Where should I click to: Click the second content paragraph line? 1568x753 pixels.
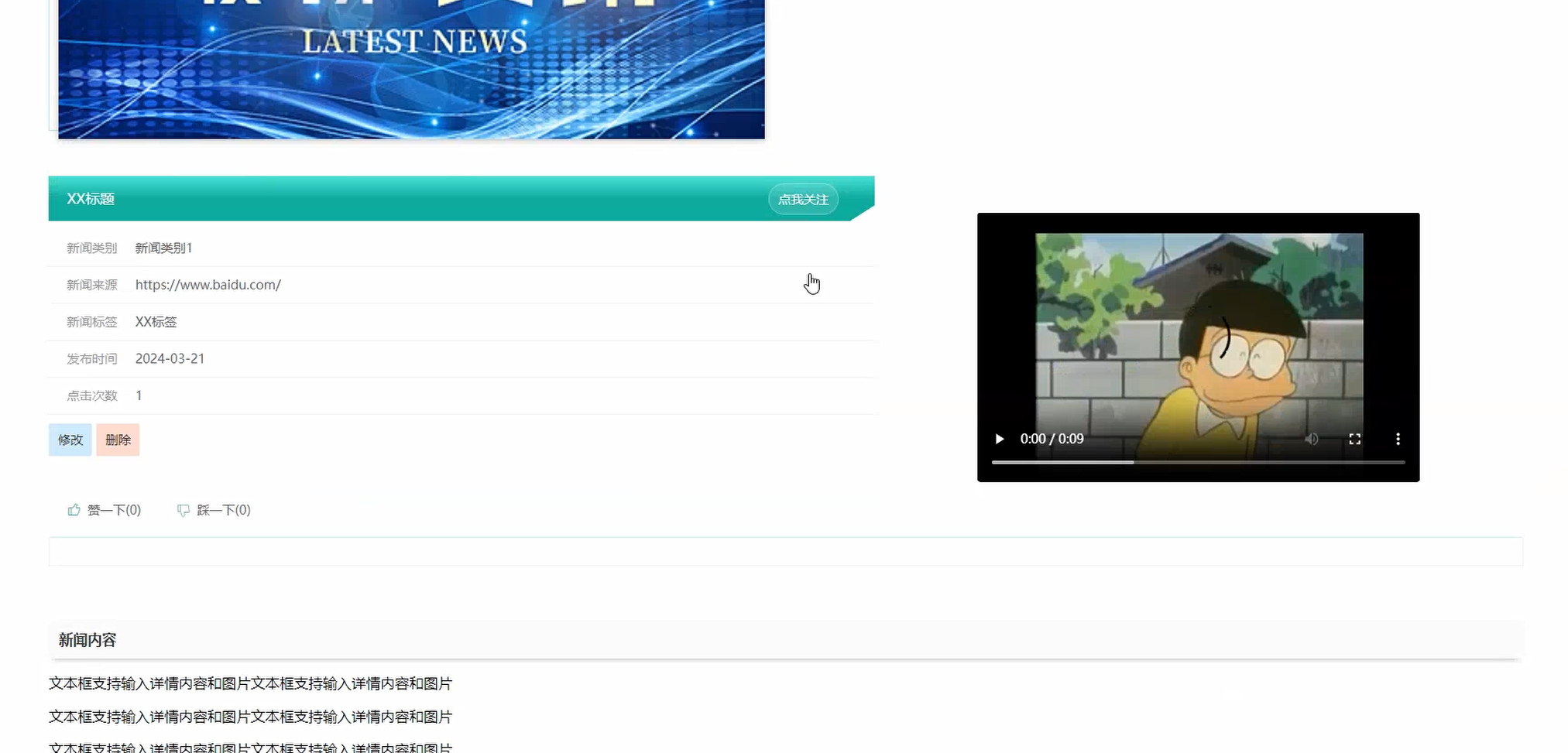click(251, 717)
